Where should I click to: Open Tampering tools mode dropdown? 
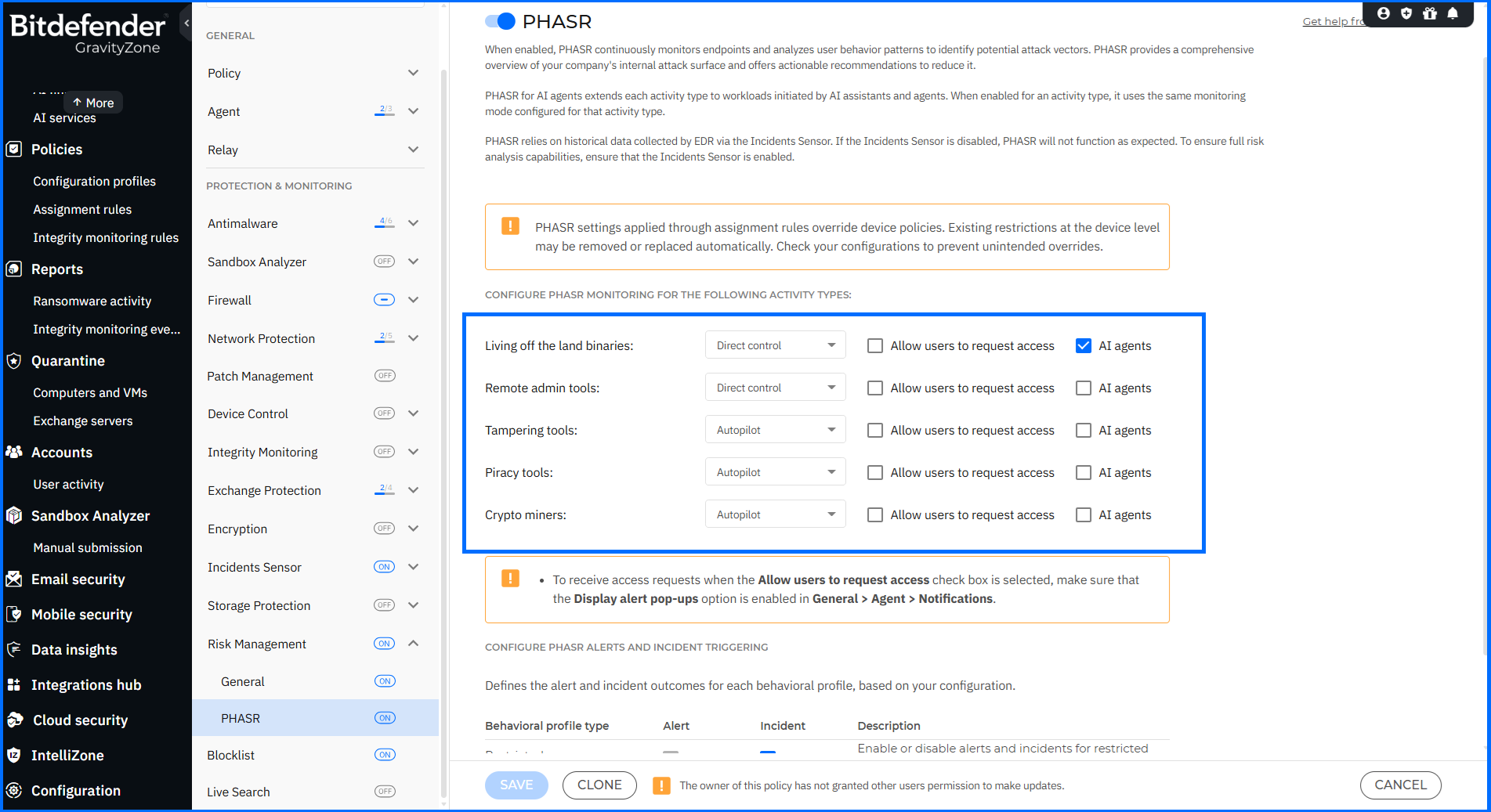coord(775,430)
